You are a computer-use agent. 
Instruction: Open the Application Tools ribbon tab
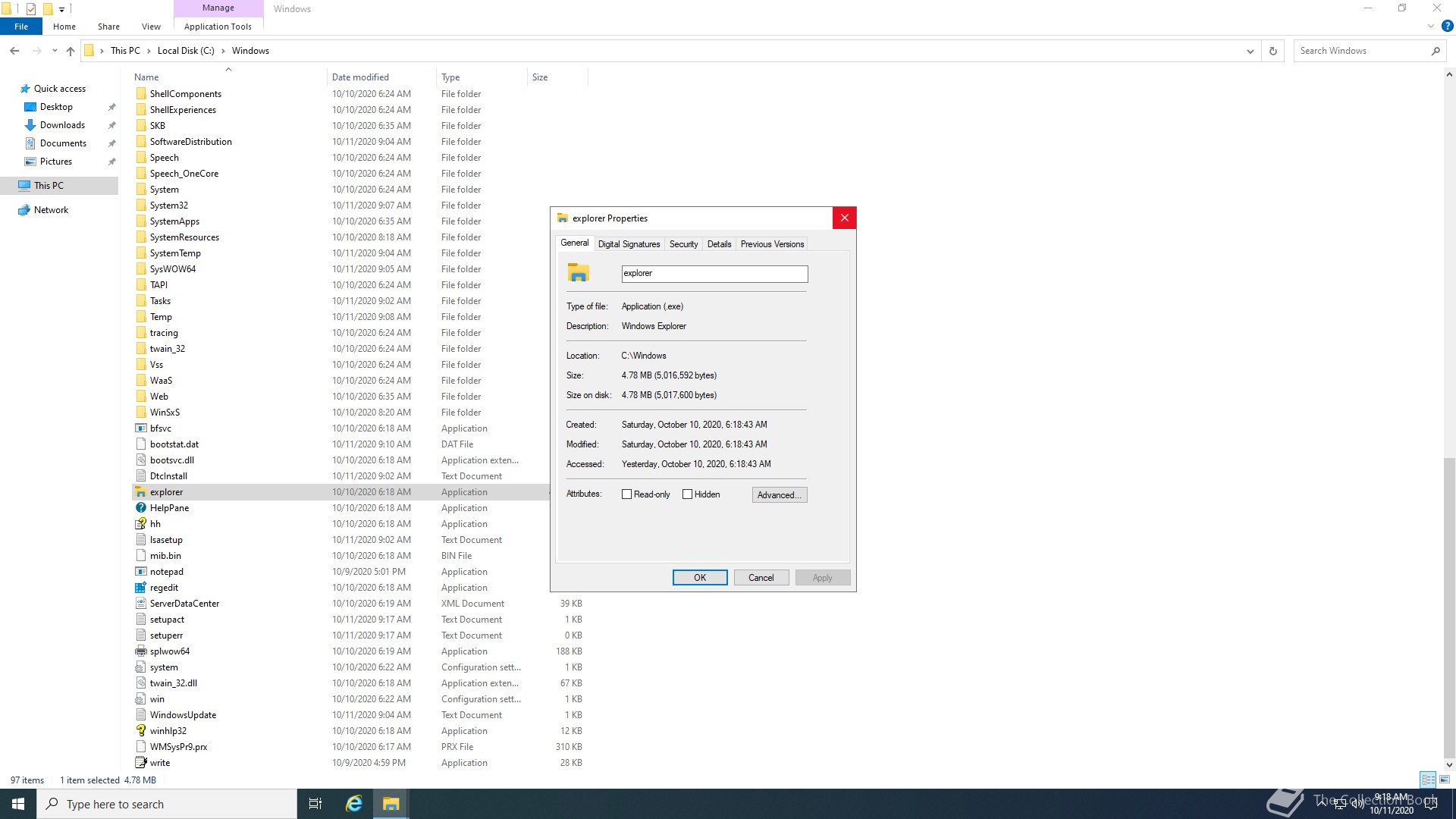tap(218, 26)
